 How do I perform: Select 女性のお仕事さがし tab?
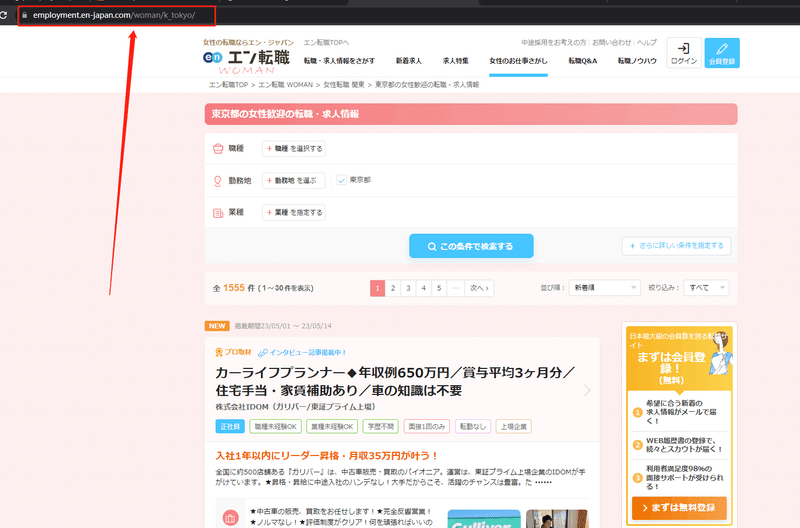[518, 61]
